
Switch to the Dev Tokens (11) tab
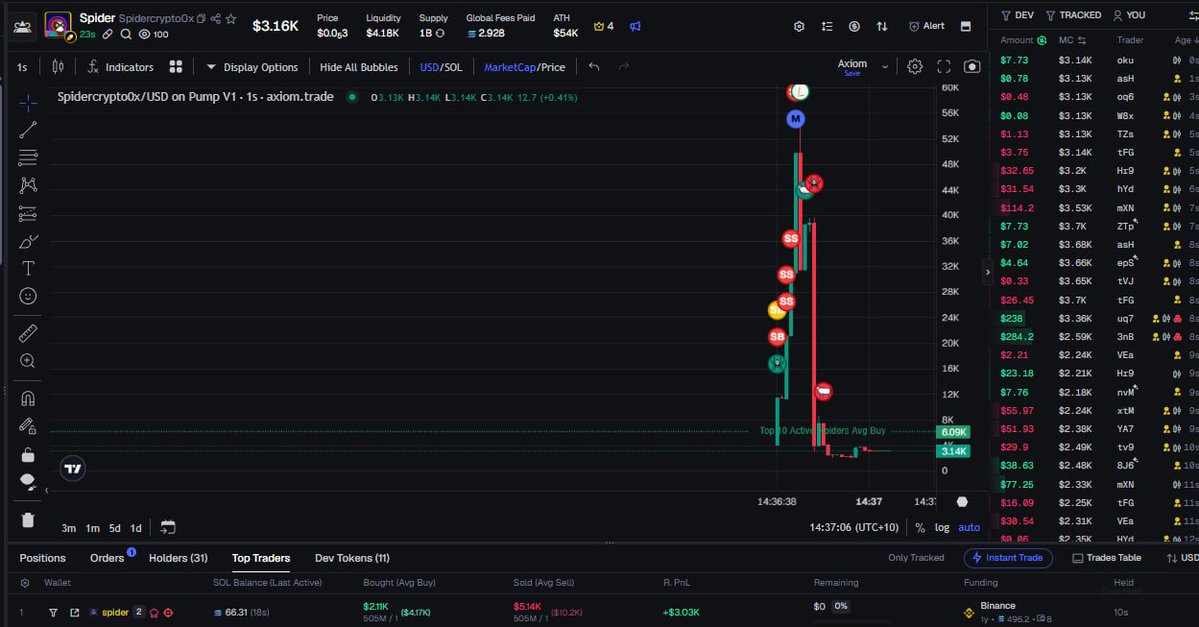(353, 558)
